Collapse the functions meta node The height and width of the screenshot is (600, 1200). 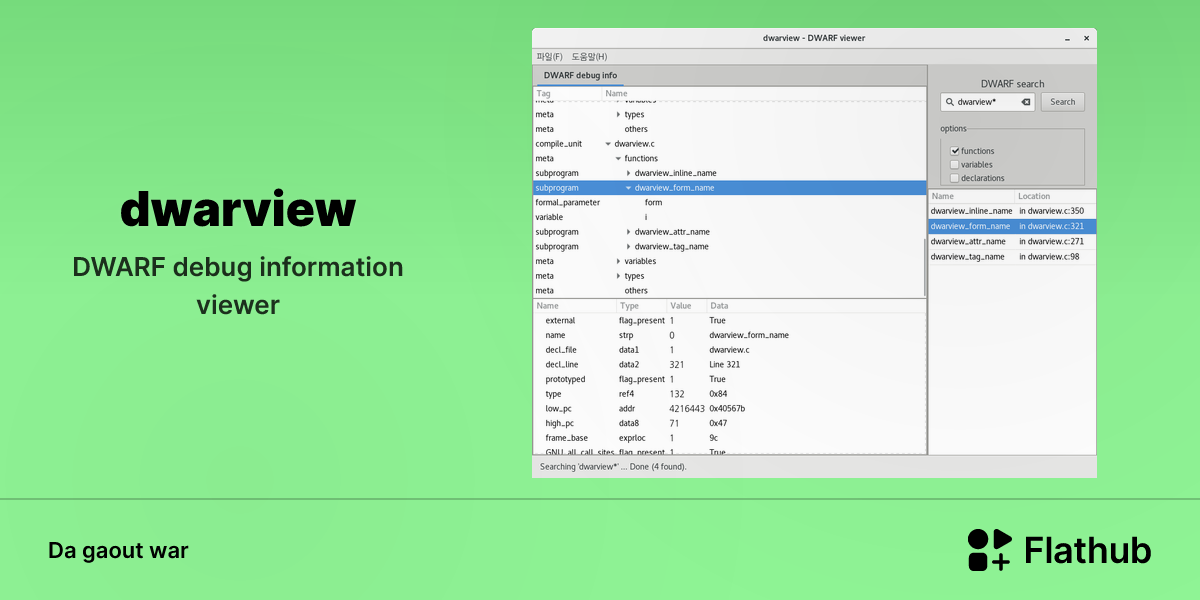coord(619,158)
